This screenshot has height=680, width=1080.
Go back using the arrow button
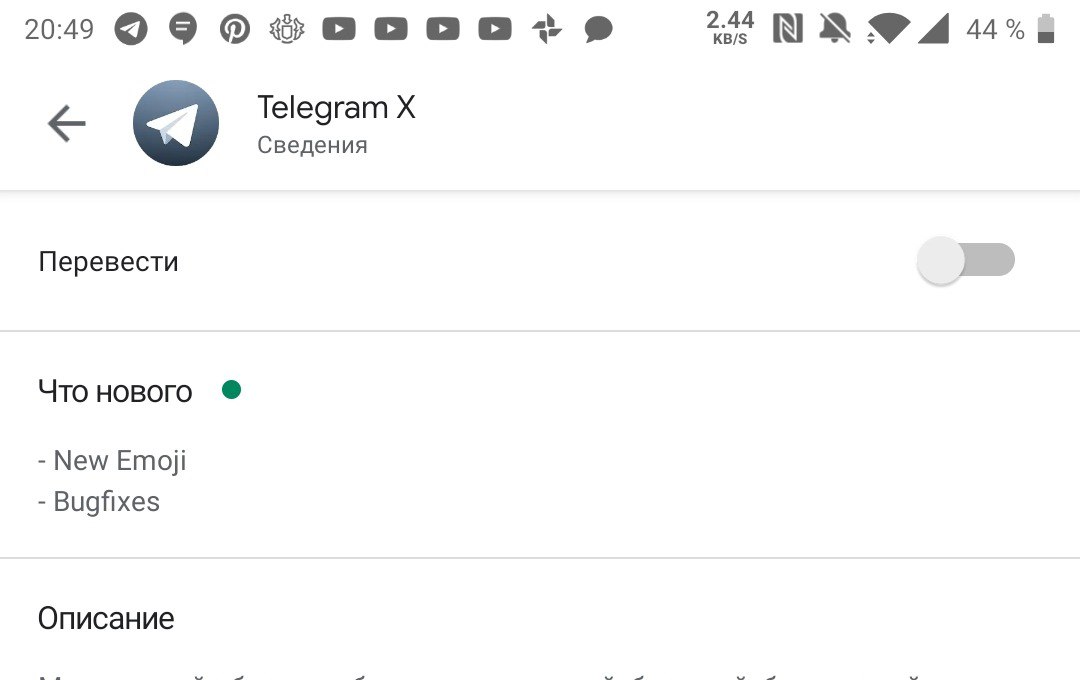[67, 123]
